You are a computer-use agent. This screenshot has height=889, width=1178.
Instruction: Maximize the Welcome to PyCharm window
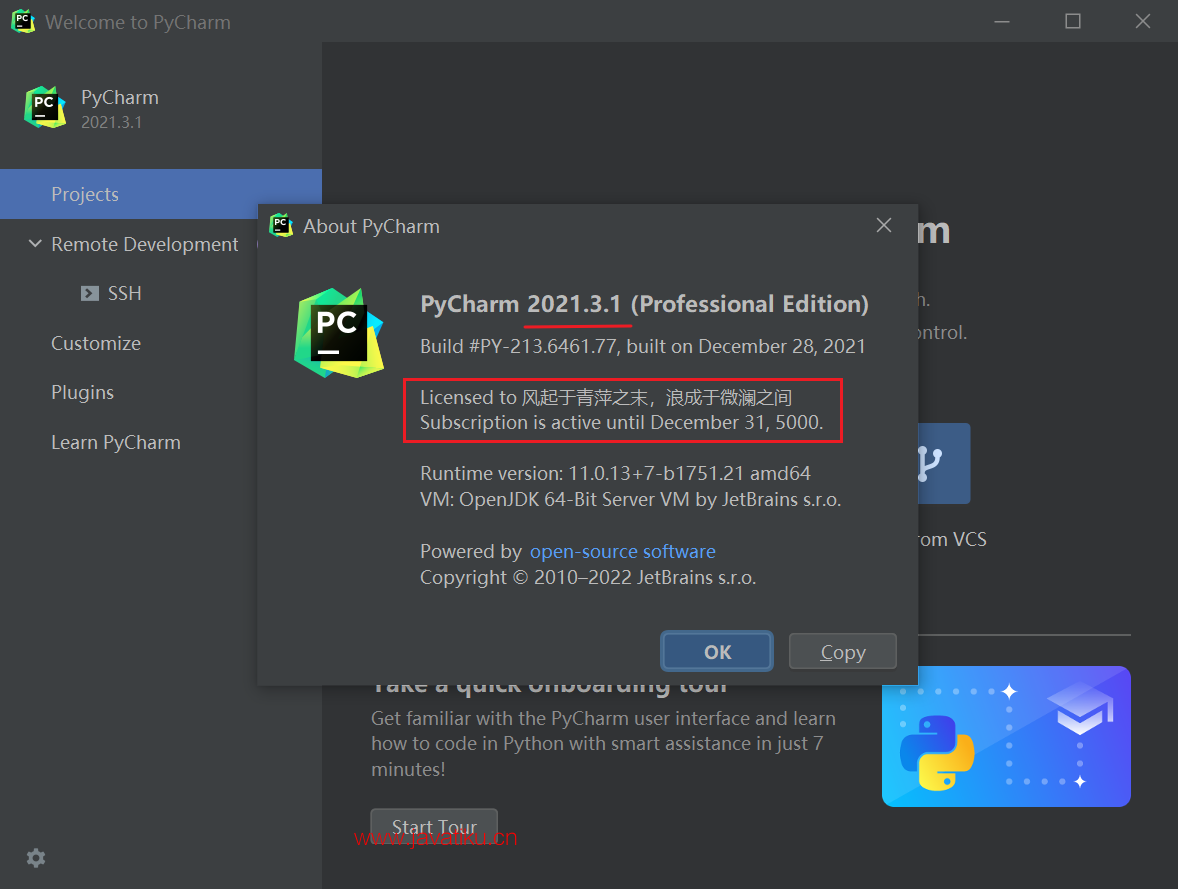[1072, 21]
